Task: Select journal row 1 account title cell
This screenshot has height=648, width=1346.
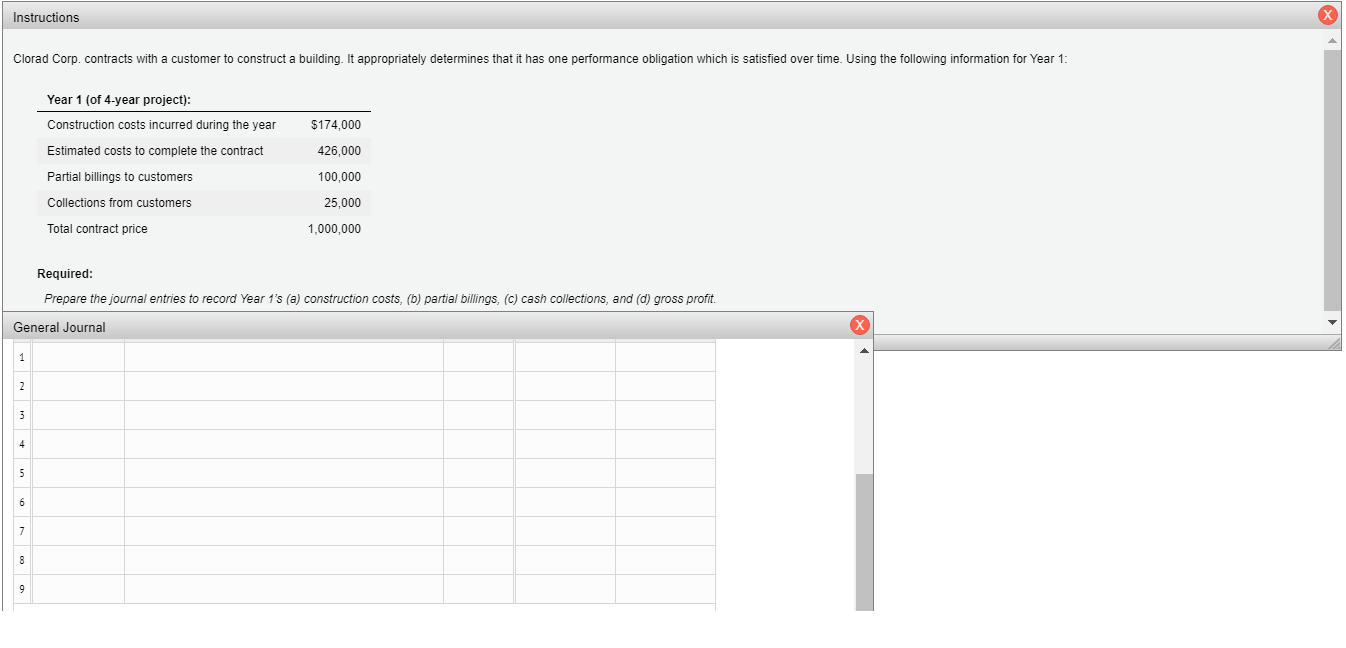Action: (284, 357)
